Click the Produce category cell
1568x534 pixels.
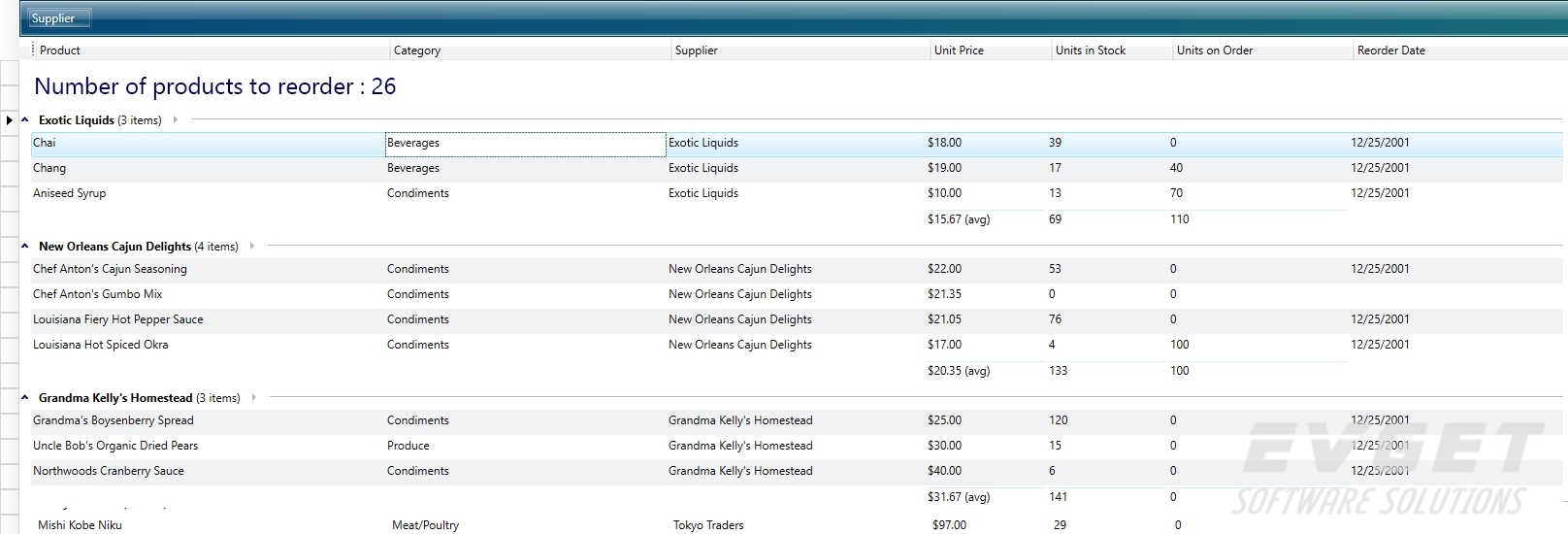pyautogui.click(x=525, y=446)
